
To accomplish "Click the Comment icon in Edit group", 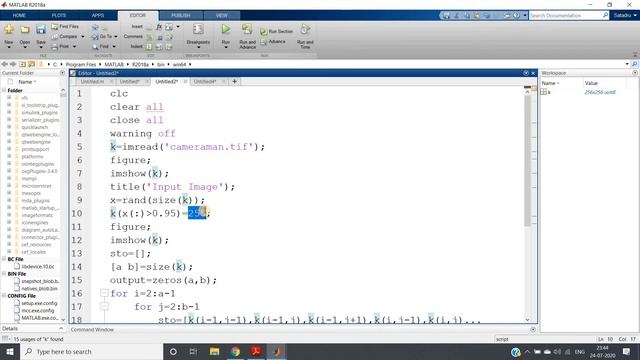I will [149, 37].
